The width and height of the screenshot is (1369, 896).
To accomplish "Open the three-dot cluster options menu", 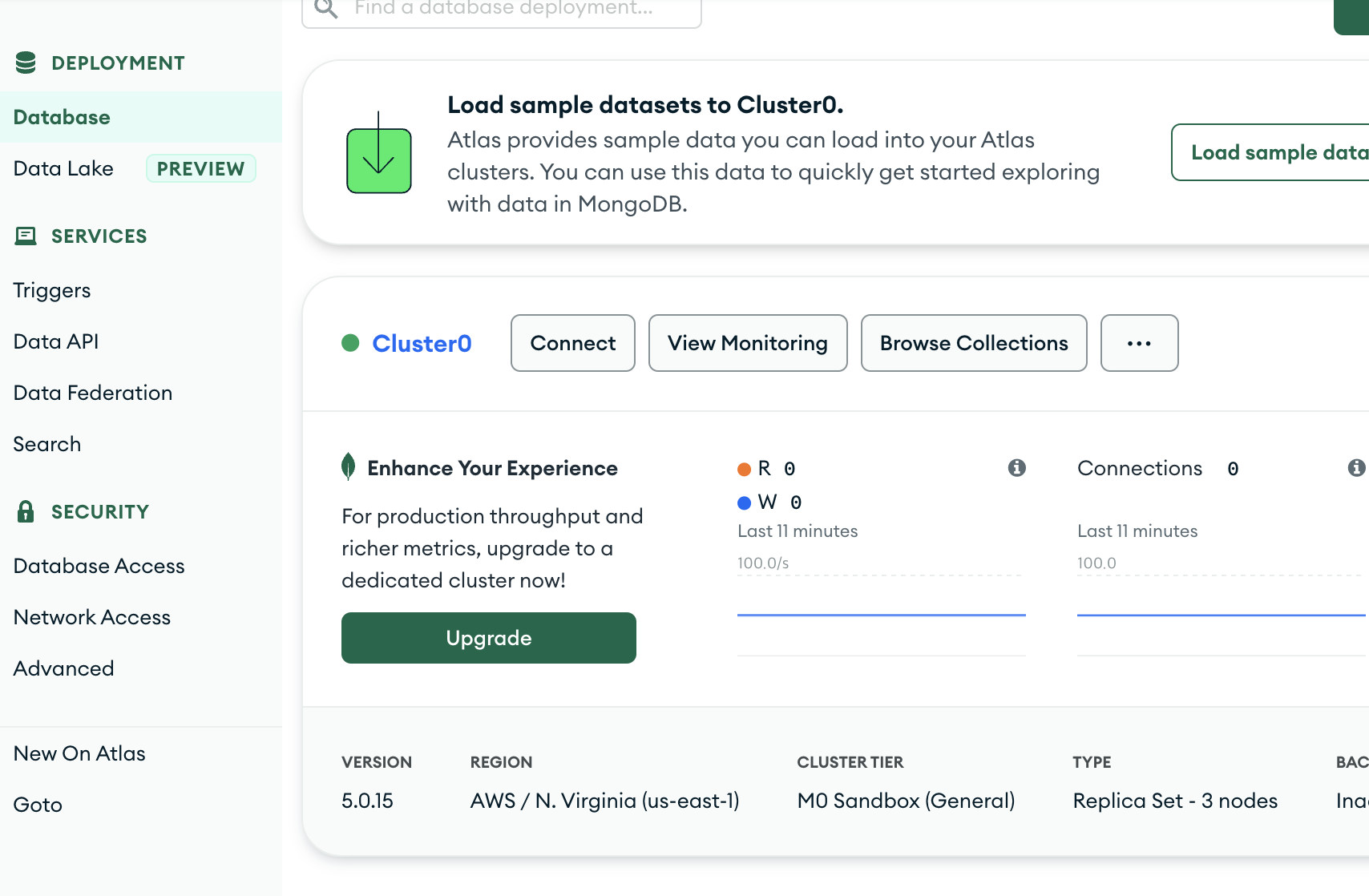I will point(1139,343).
